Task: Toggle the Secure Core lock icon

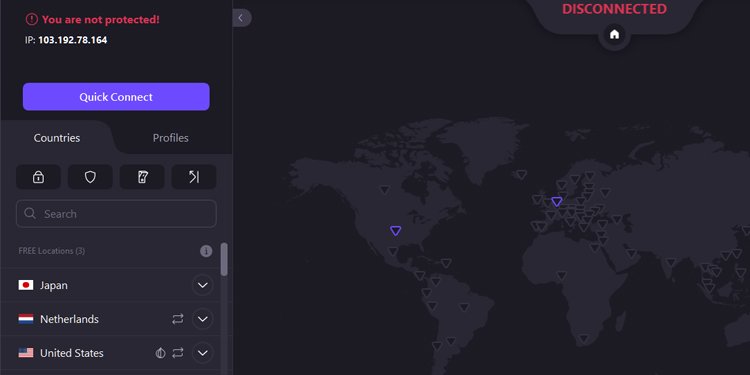Action: click(38, 177)
